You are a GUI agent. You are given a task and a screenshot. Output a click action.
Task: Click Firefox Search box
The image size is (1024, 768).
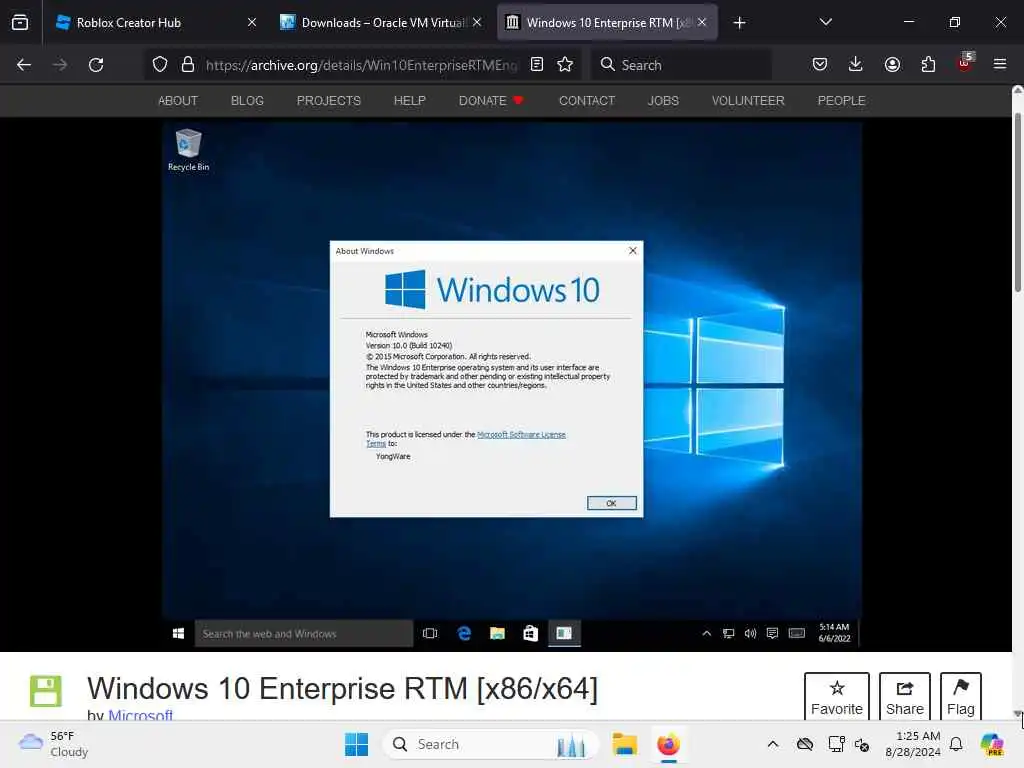681,65
